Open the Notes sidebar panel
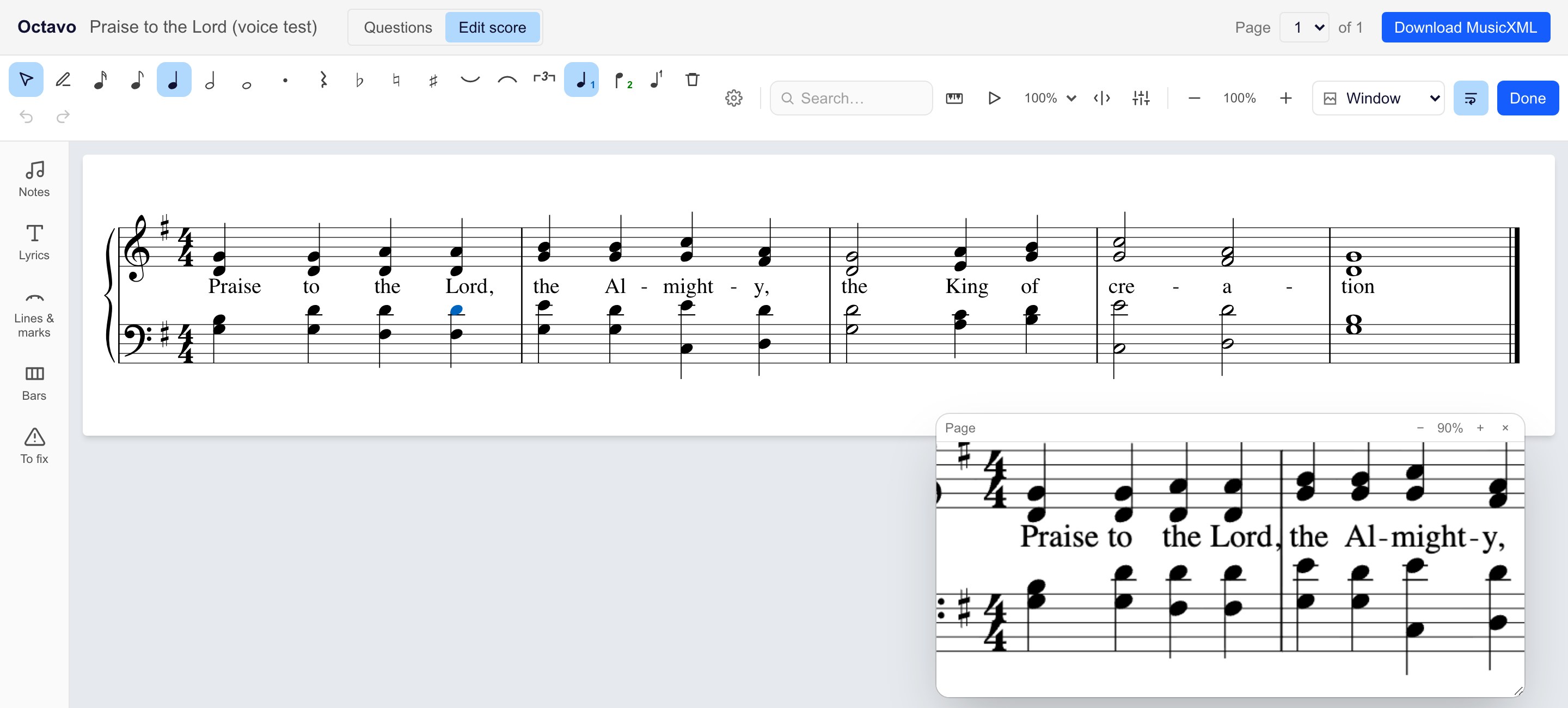1568x708 pixels. [x=34, y=179]
